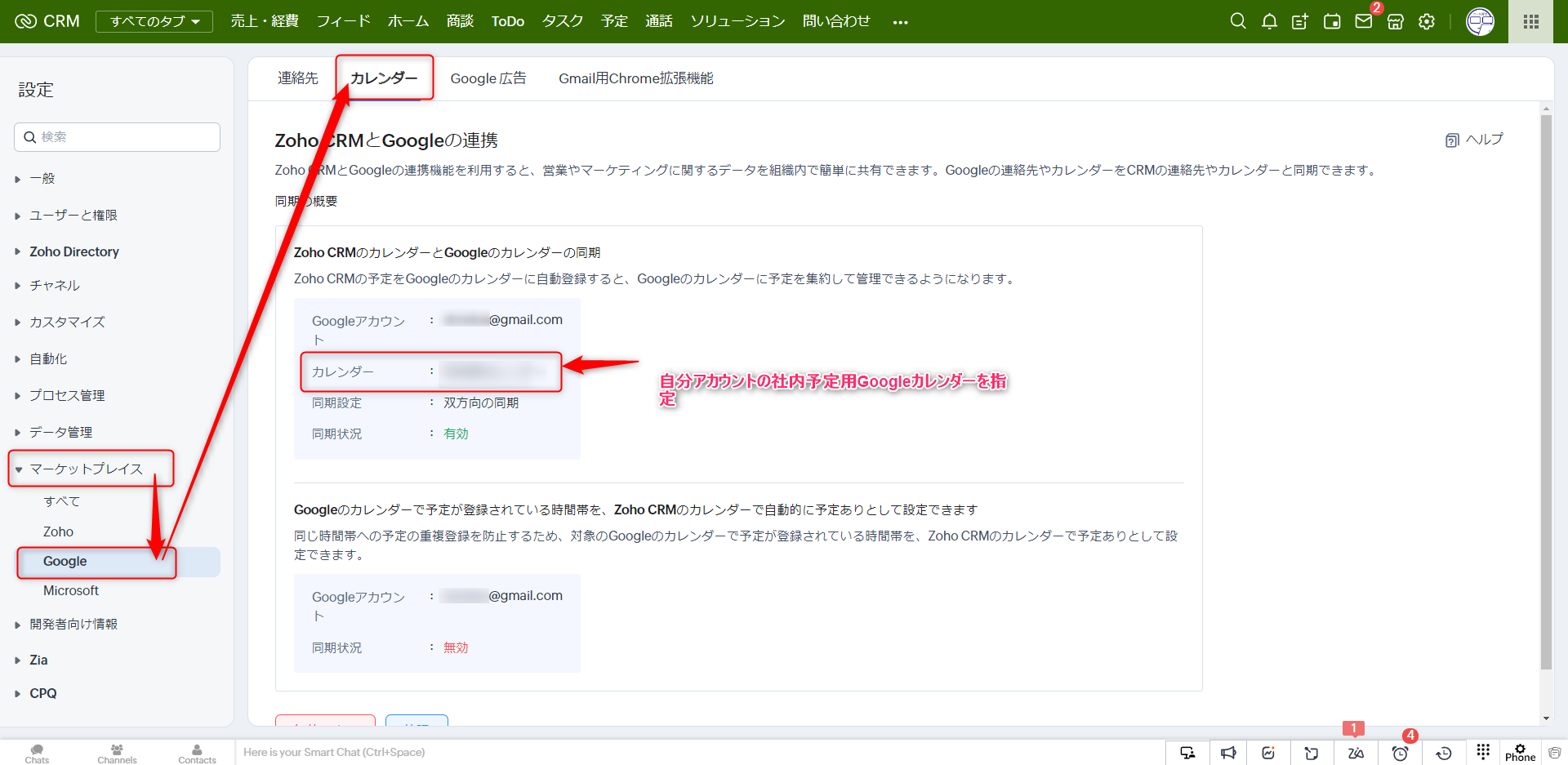Image resolution: width=1568 pixels, height=765 pixels.
Task: Open the mail icon with badge
Action: tap(1364, 21)
